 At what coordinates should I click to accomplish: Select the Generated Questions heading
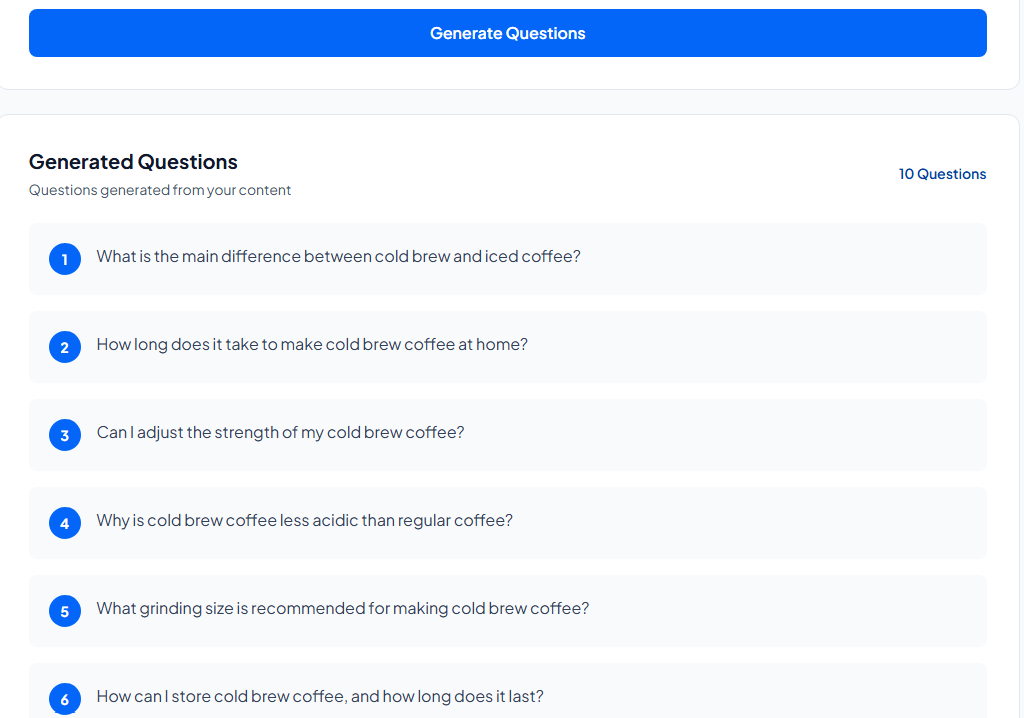[x=133, y=161]
